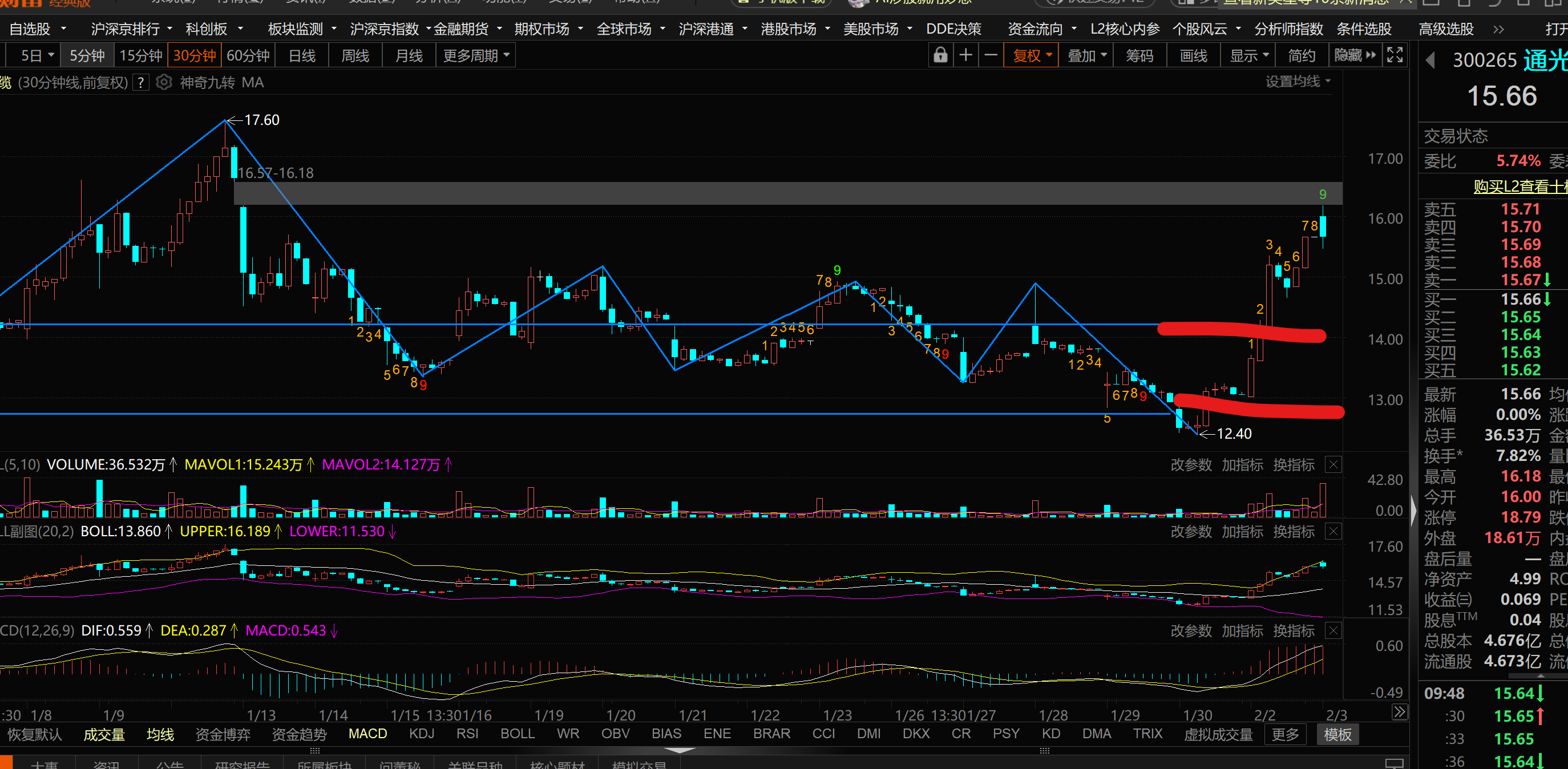Screen dimensions: 1568x769
Task: Switch the chart to 60分钟 period
Action: click(x=248, y=55)
